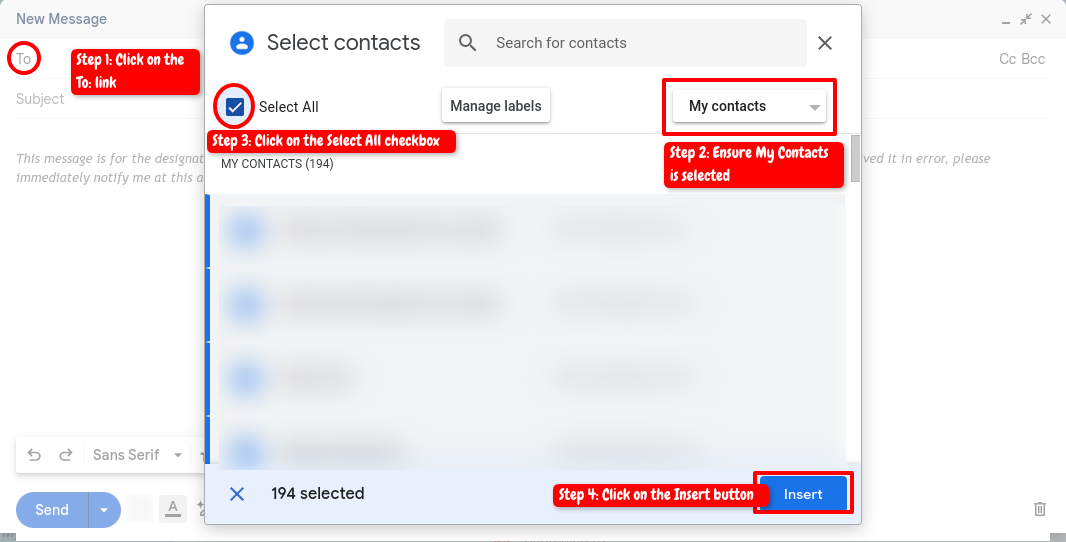Click the To link in compose window

(x=24, y=59)
